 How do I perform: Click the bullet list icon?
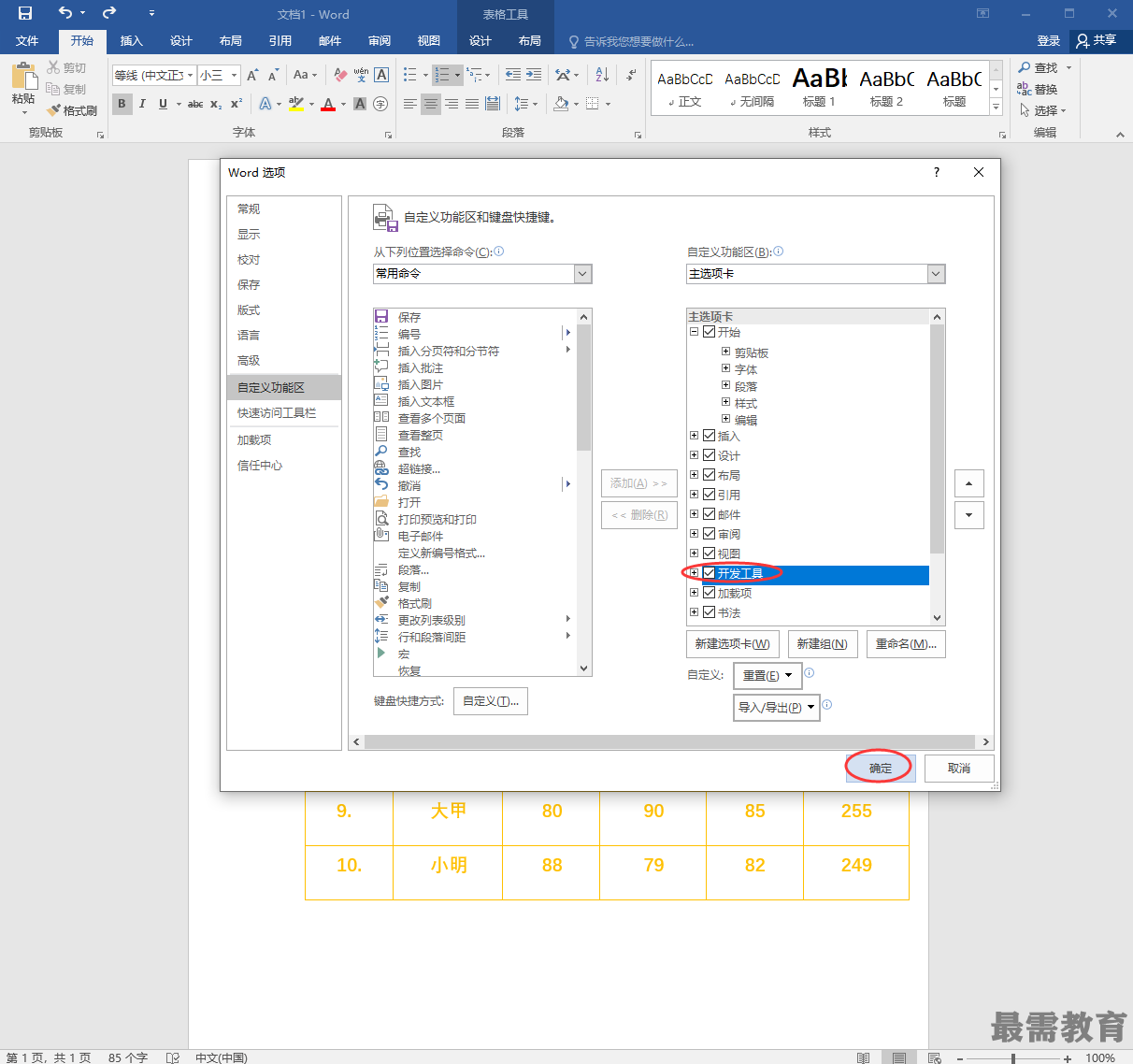click(409, 75)
